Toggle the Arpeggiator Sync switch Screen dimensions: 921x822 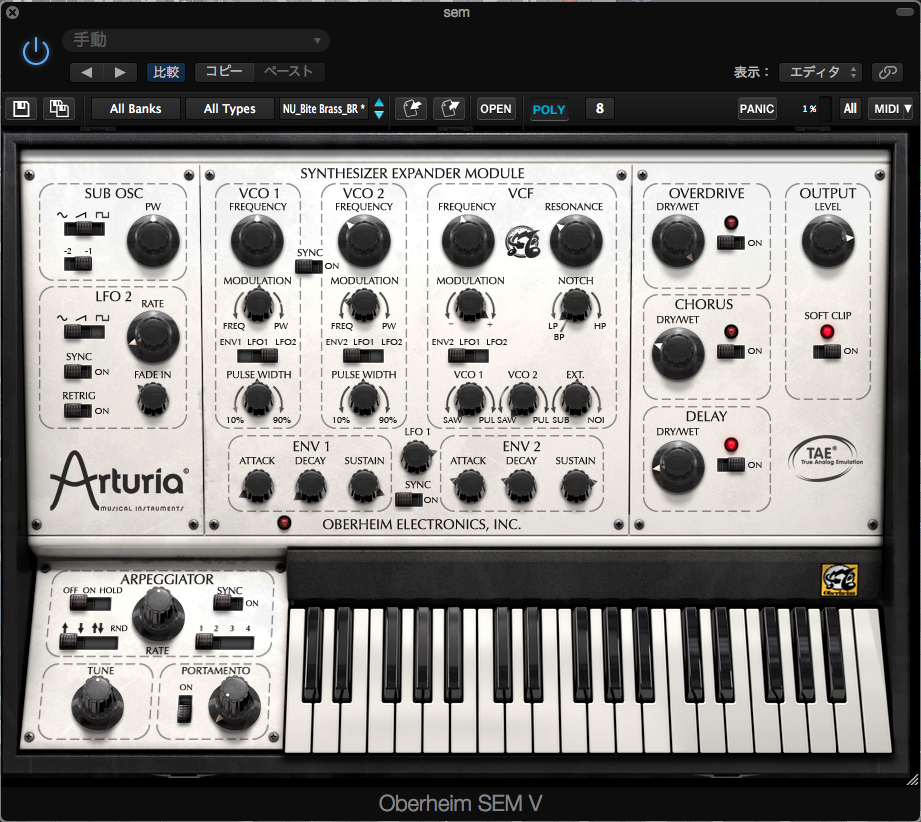[228, 603]
